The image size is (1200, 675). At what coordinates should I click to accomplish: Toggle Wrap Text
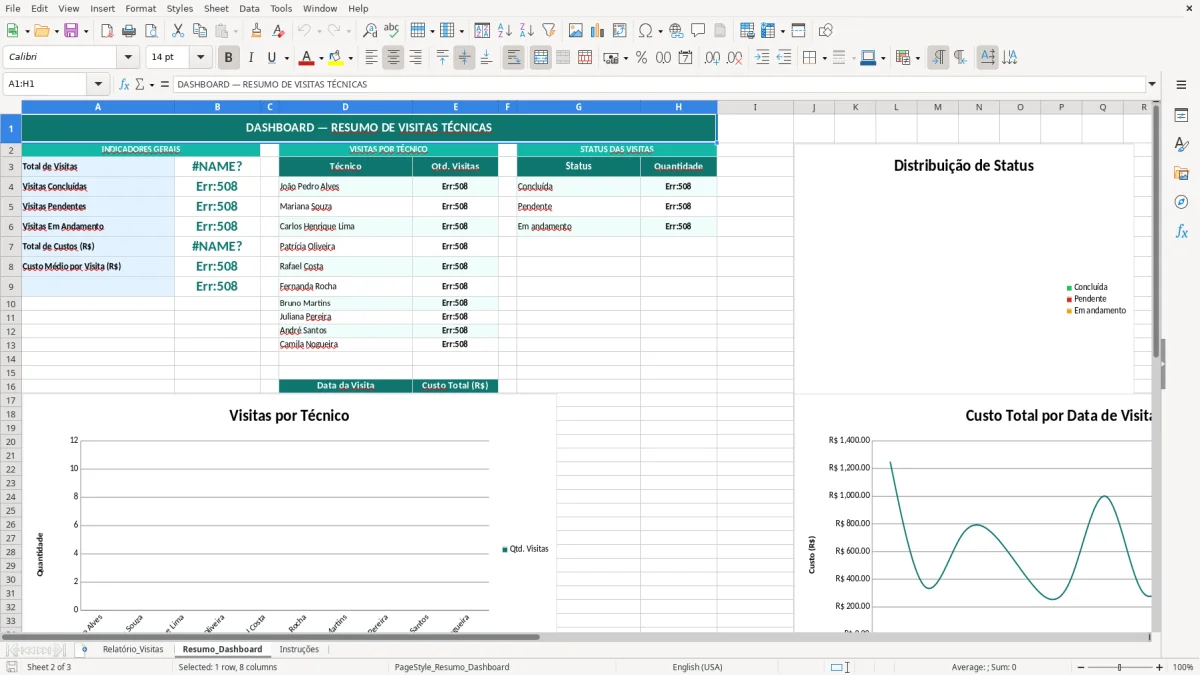[513, 58]
